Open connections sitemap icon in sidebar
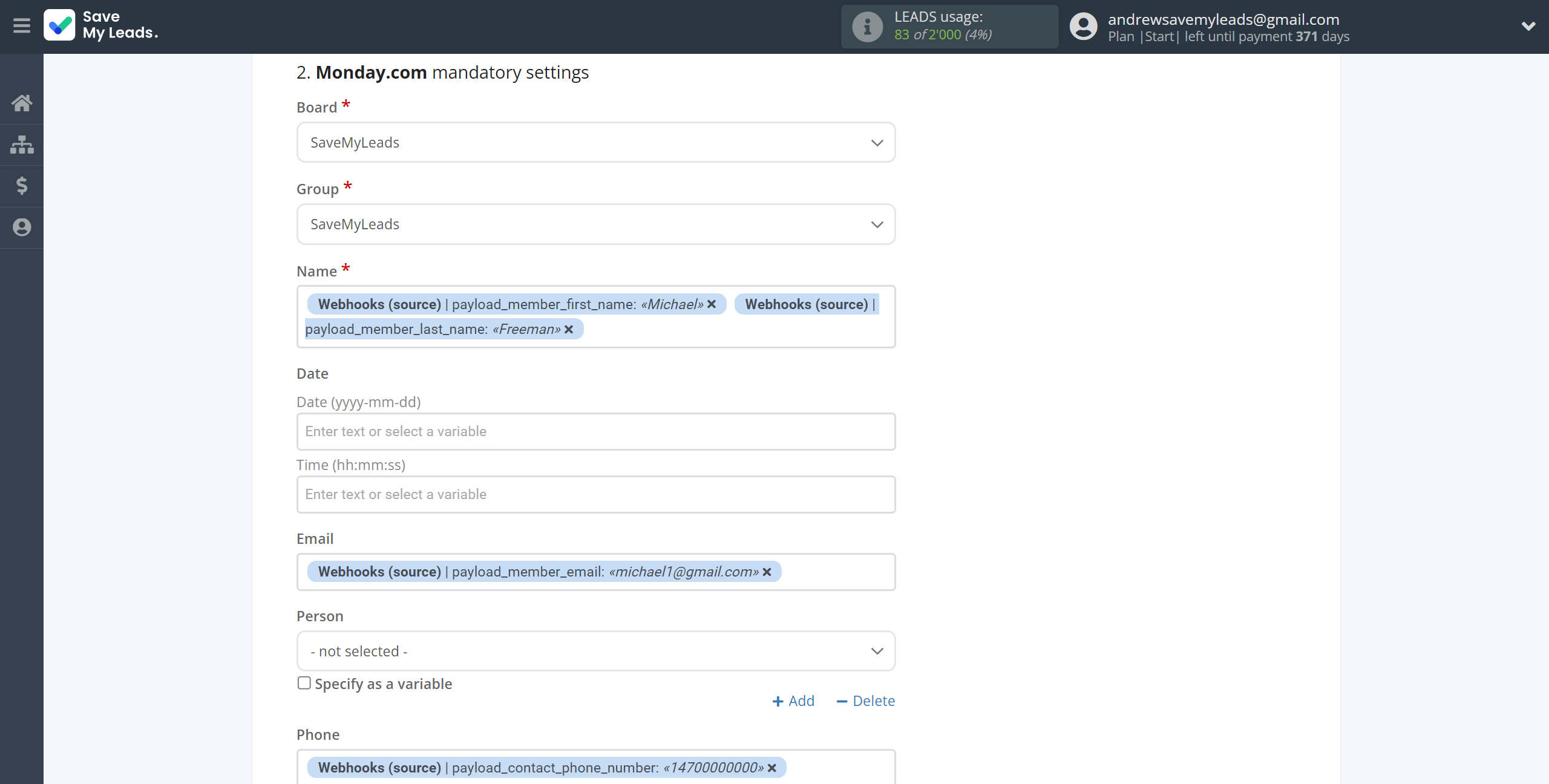Image resolution: width=1549 pixels, height=784 pixels. coord(22,145)
